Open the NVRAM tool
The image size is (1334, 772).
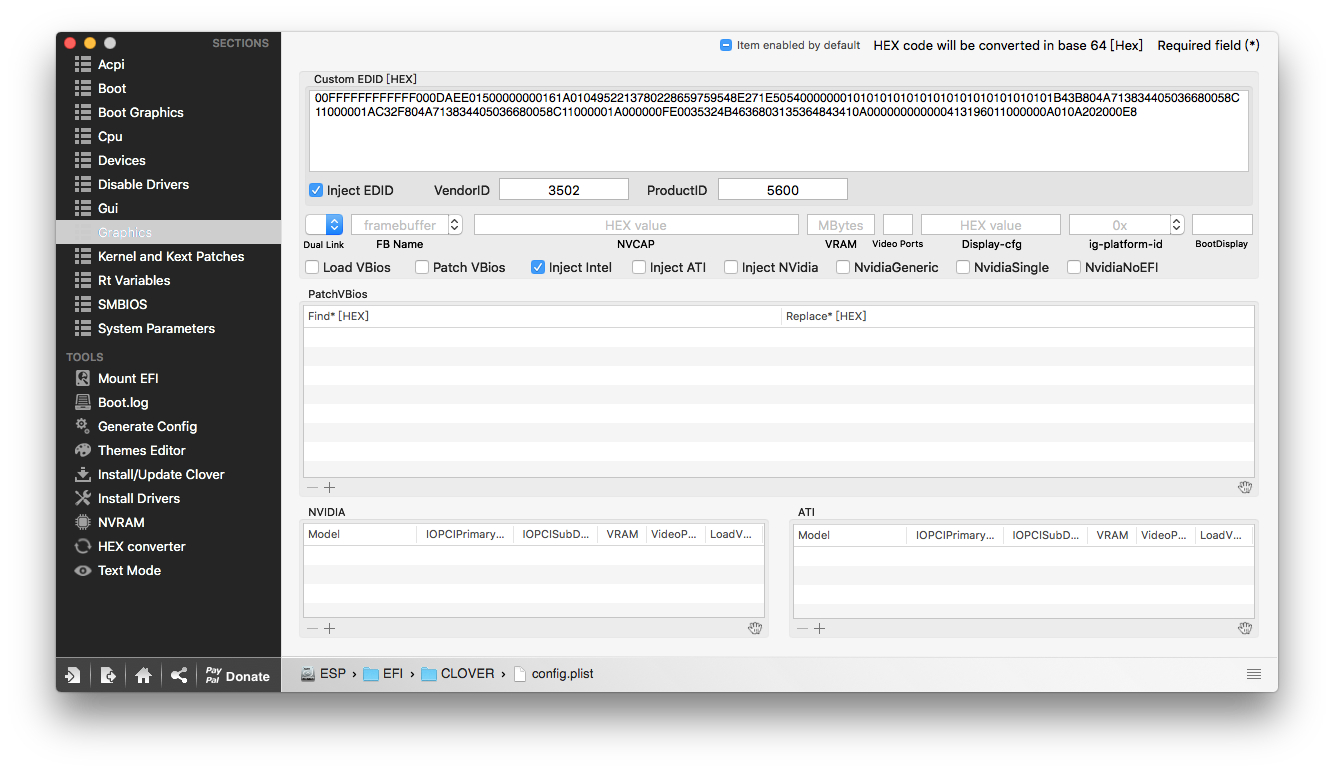click(x=121, y=522)
